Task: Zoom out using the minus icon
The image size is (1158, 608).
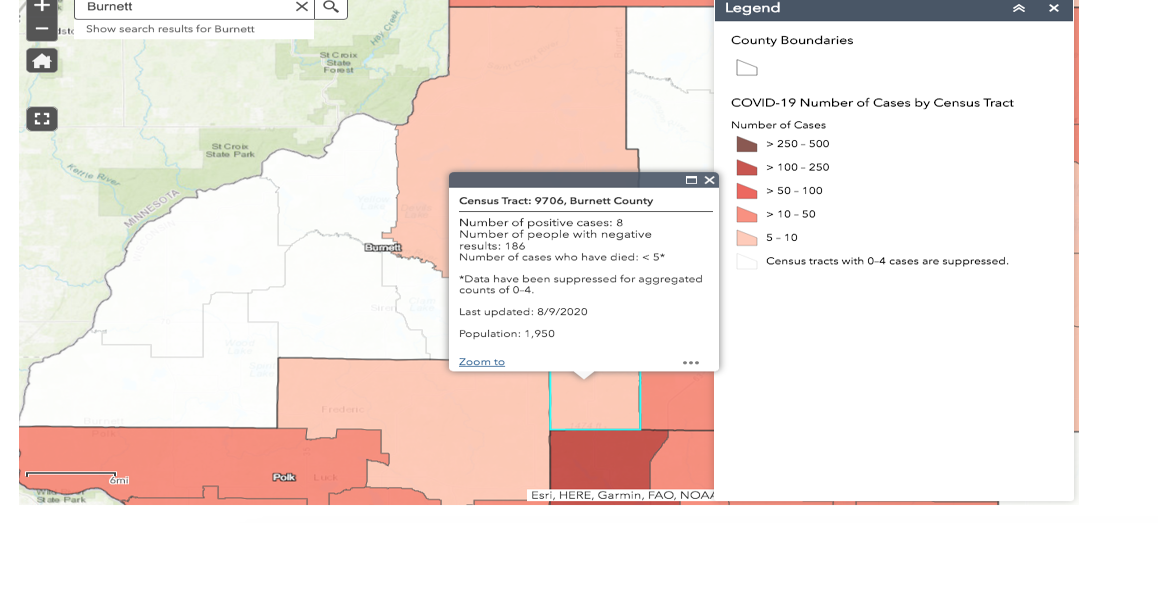Action: [x=41, y=30]
